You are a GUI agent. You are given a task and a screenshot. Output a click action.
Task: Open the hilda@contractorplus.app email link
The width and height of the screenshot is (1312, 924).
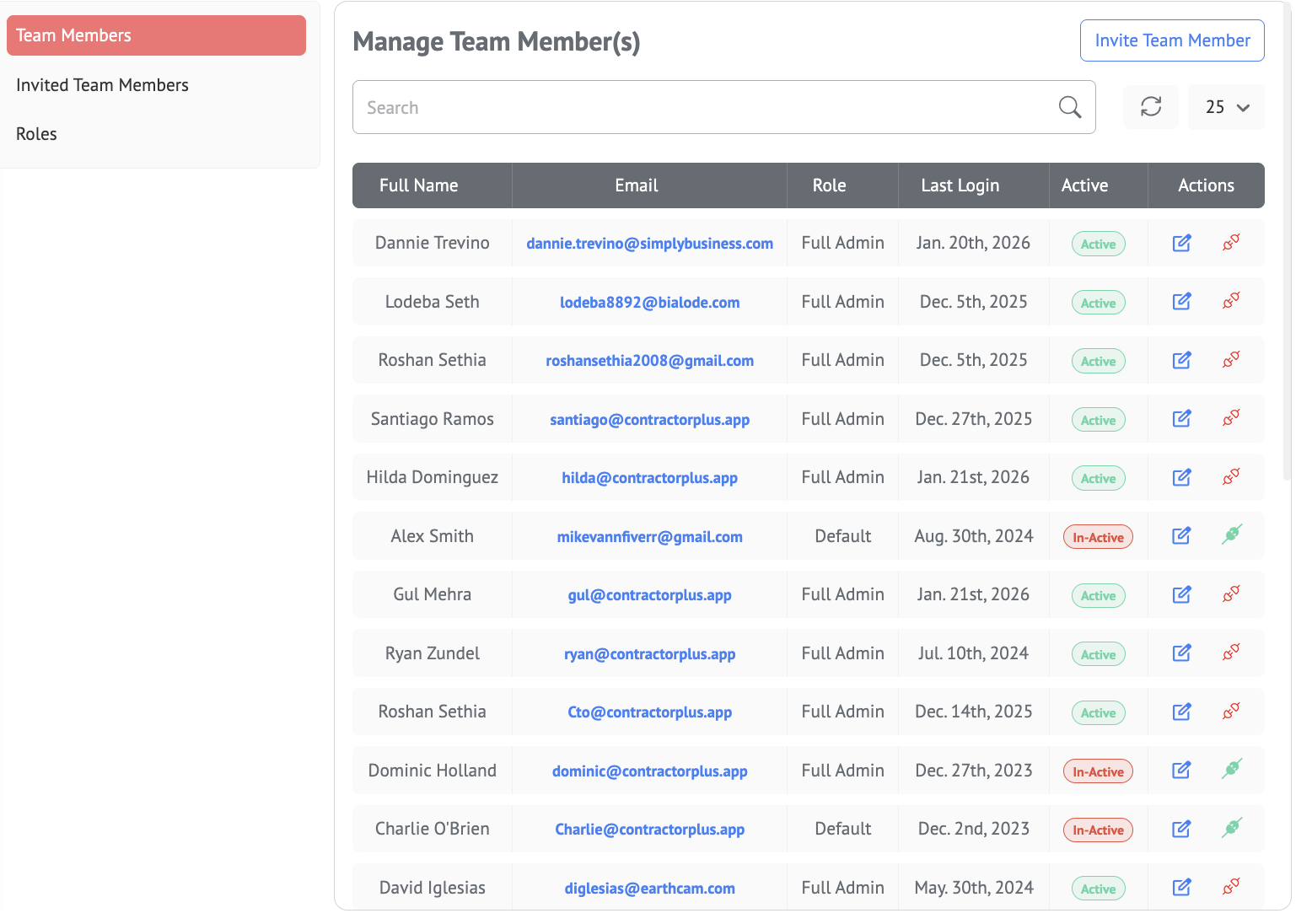pos(649,478)
